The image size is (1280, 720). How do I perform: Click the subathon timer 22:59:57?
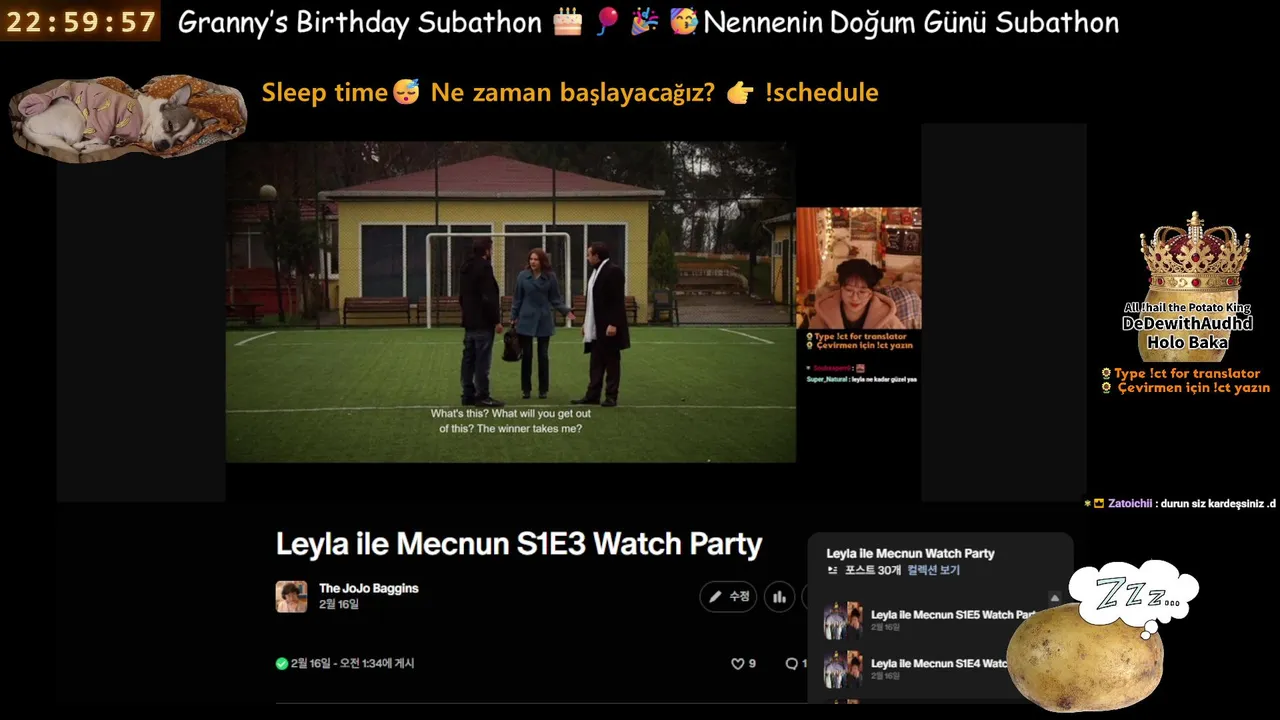point(81,22)
